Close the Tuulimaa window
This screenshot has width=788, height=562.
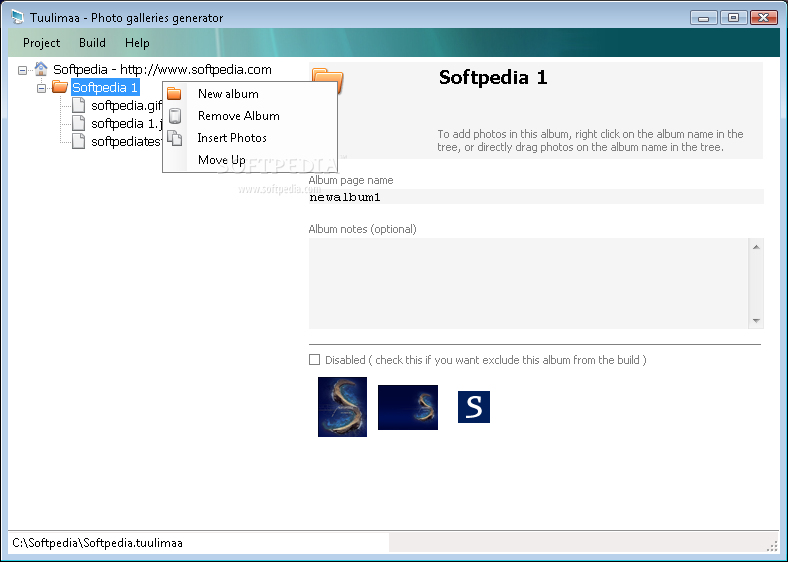point(763,18)
